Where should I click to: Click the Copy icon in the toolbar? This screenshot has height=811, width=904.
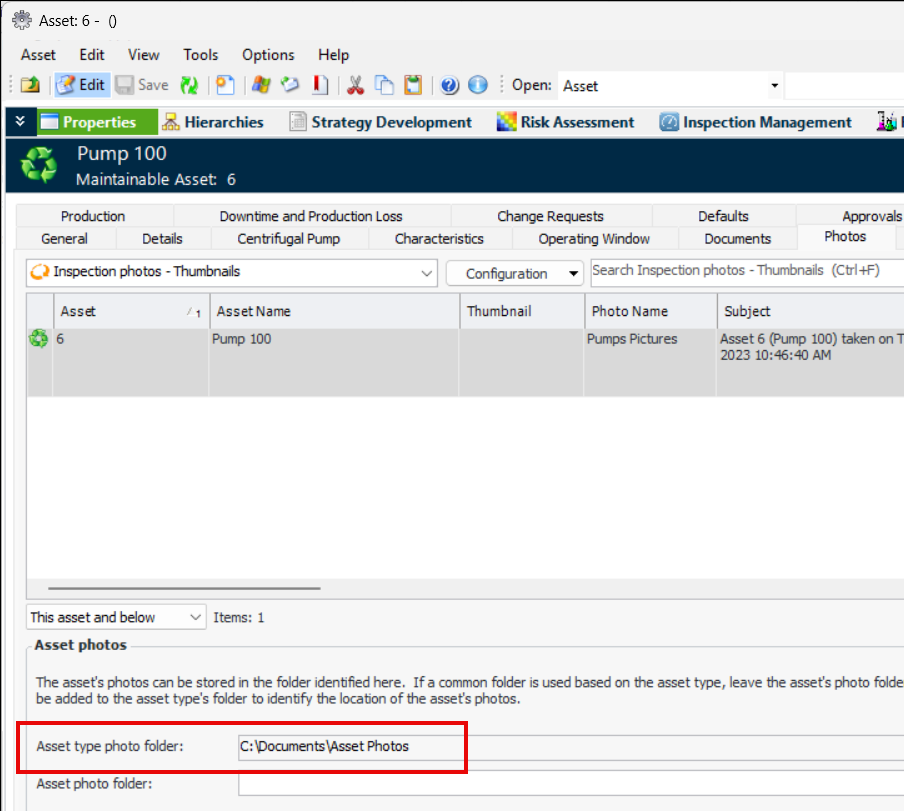(x=384, y=85)
